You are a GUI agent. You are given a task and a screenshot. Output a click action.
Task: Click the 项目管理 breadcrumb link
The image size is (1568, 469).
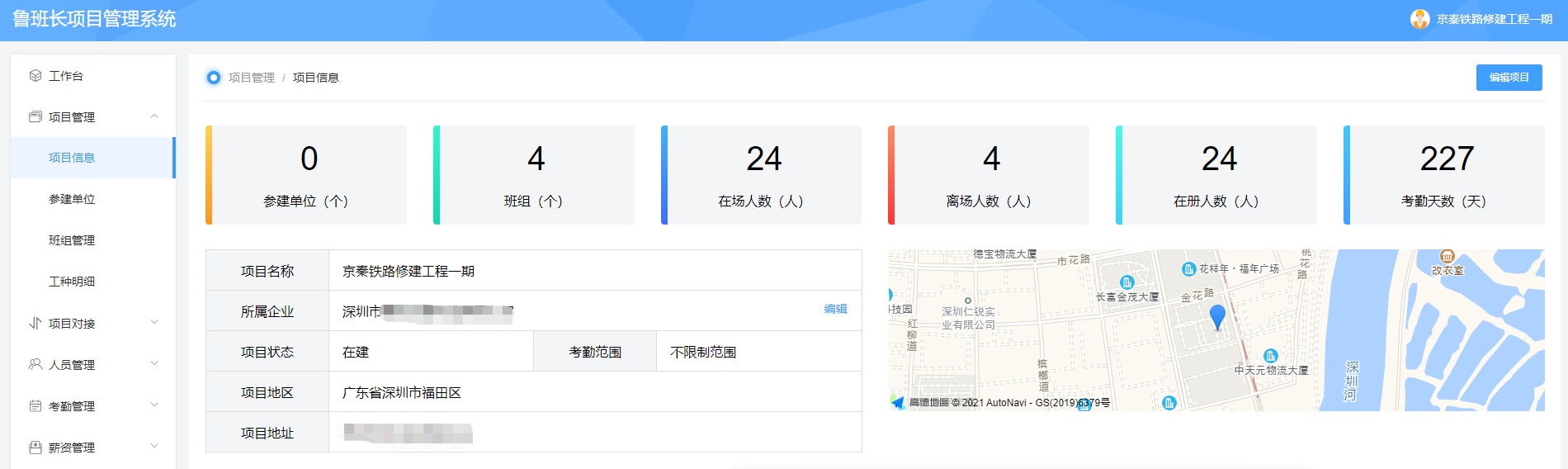[x=252, y=78]
